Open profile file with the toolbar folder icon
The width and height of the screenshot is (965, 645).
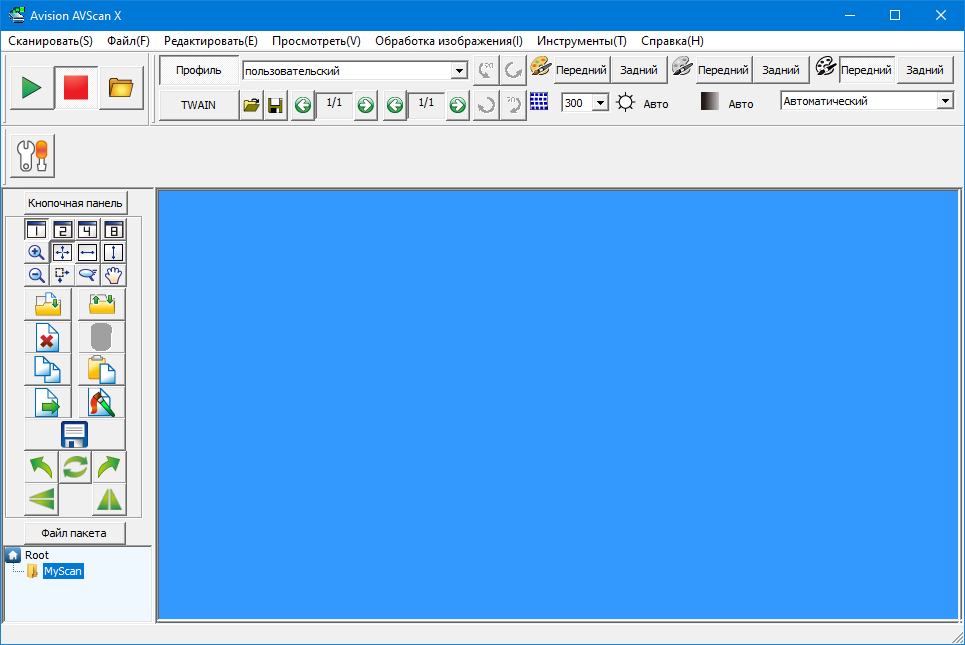(251, 105)
